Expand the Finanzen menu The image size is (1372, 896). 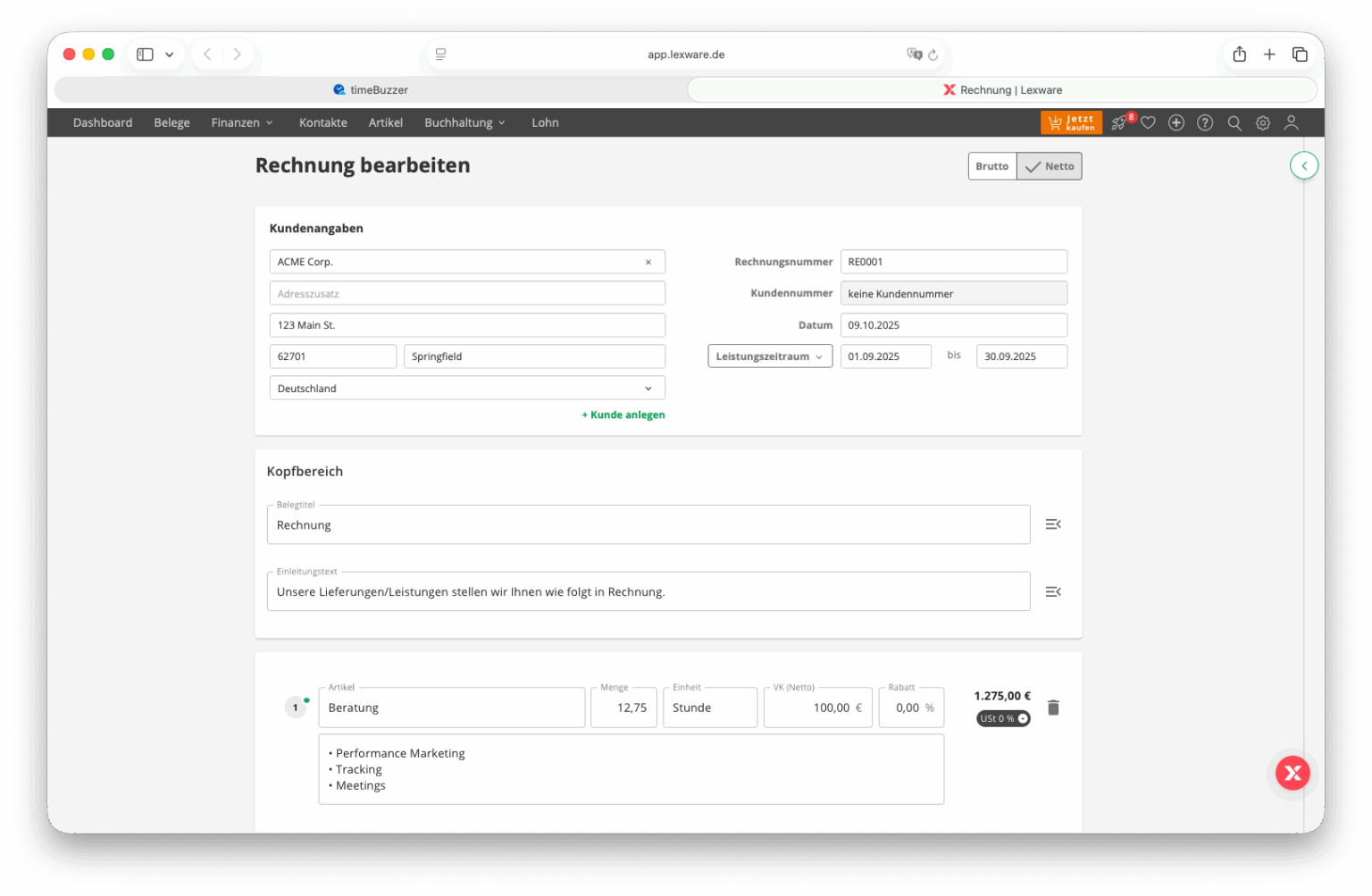pyautogui.click(x=242, y=123)
